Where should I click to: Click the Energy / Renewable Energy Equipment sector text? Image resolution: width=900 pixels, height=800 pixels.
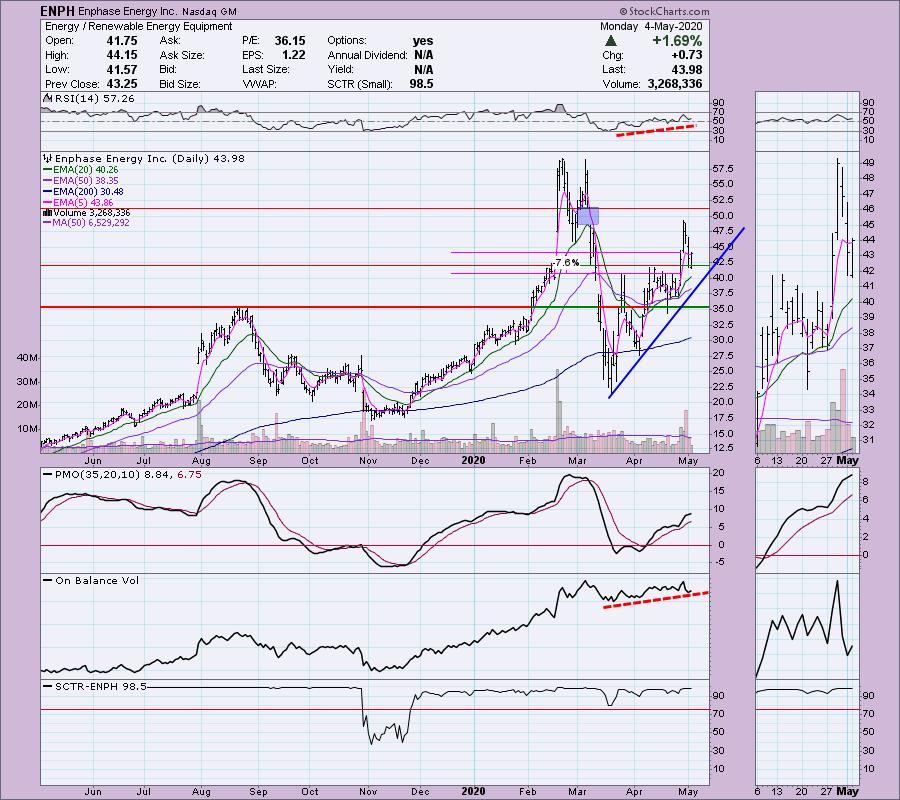pos(138,26)
